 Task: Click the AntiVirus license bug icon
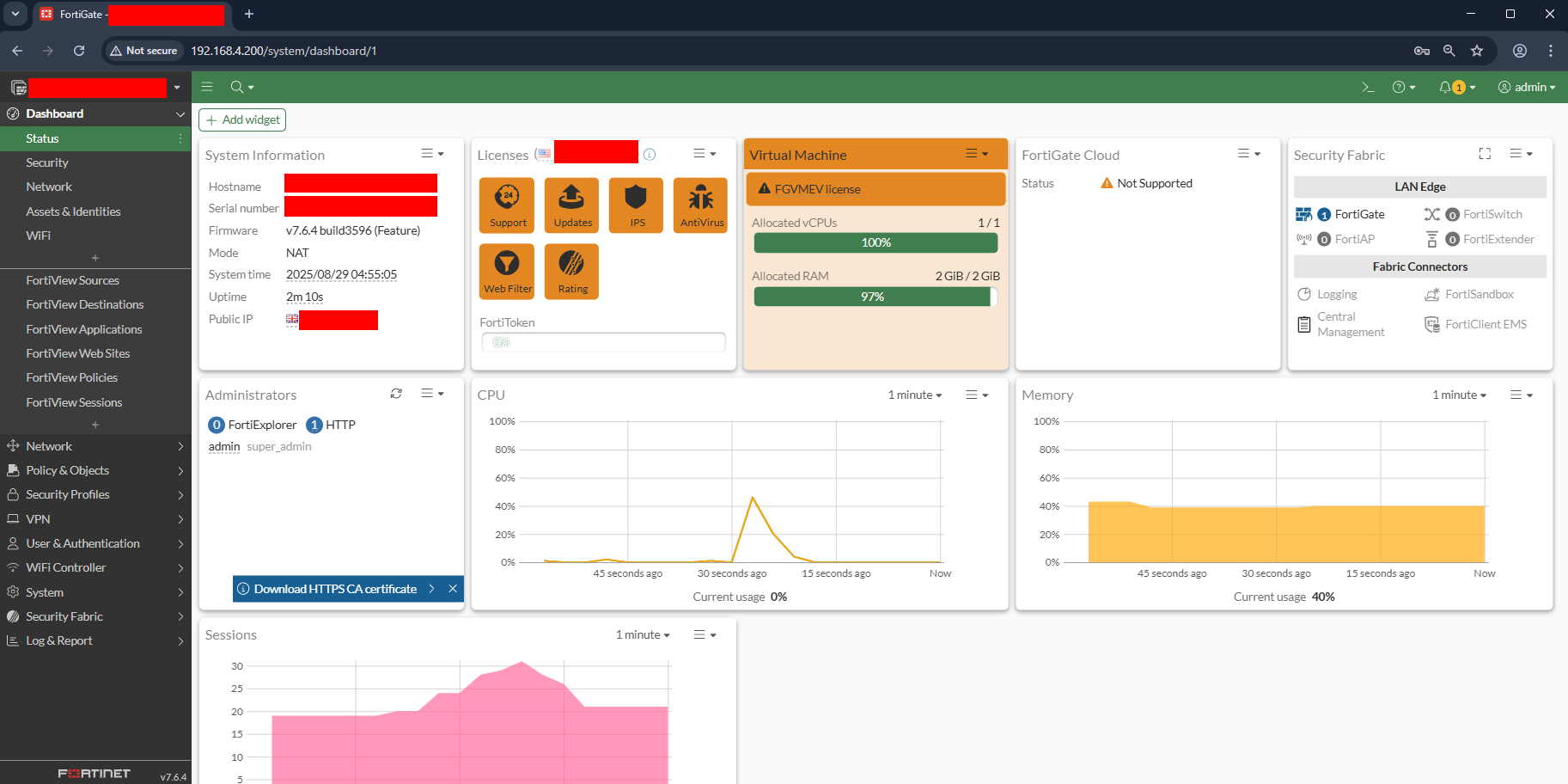700,205
